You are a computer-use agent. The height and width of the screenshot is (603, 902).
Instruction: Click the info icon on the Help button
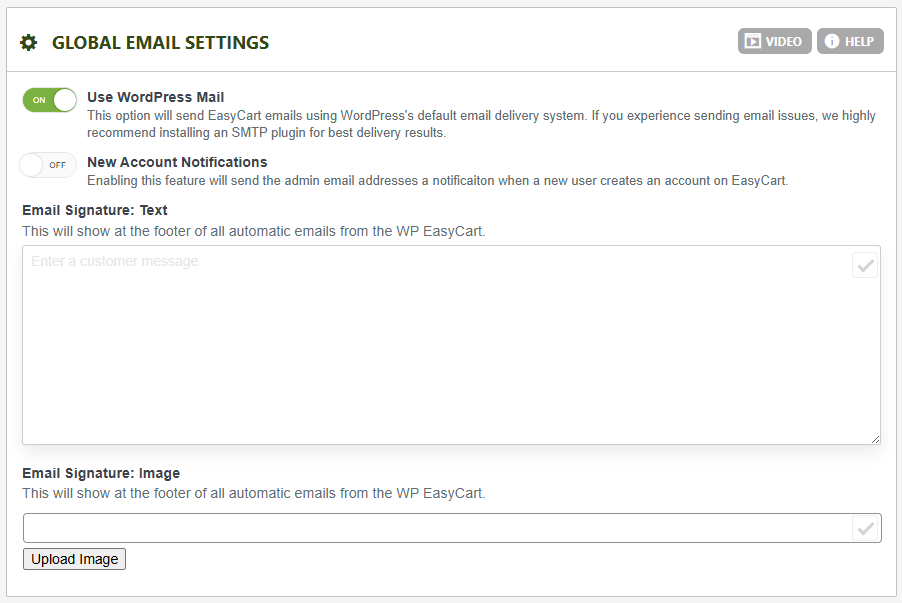[x=831, y=42]
